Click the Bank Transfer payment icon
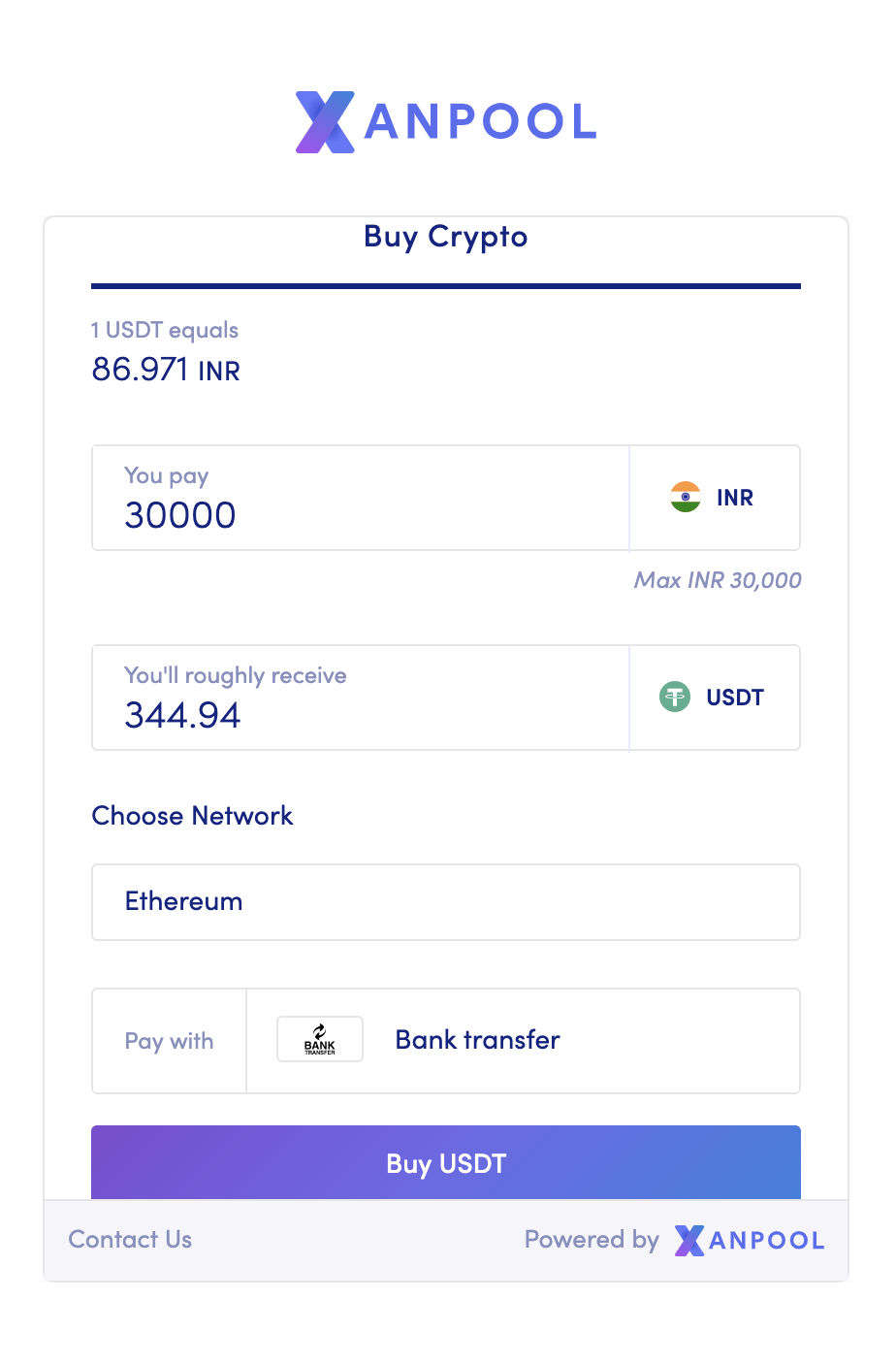The image size is (896, 1364). pyautogui.click(x=320, y=1040)
